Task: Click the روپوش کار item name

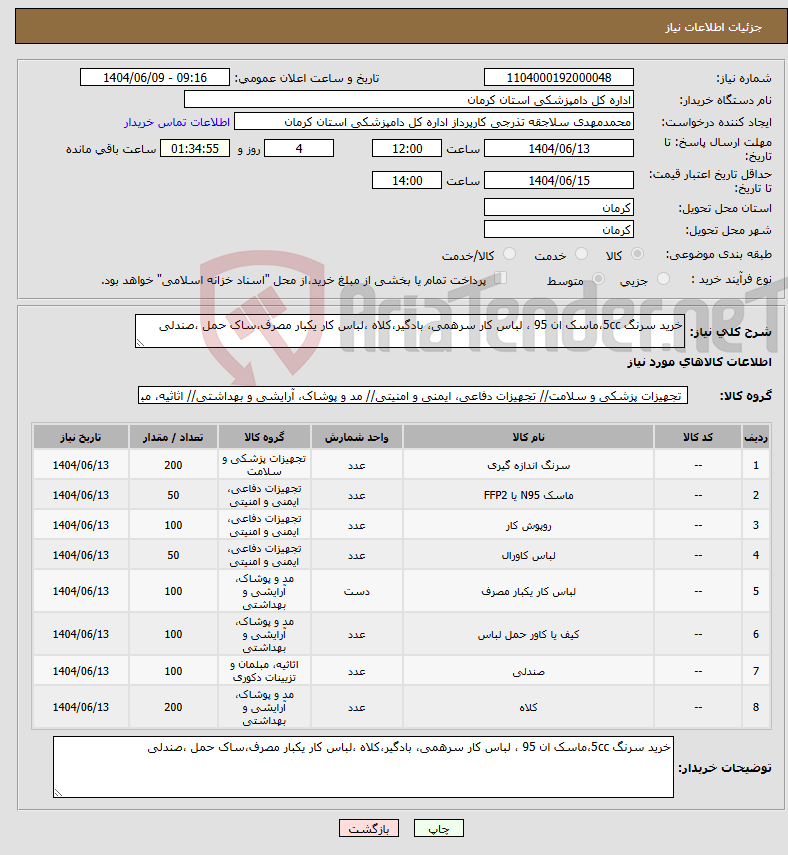Action: [x=528, y=526]
